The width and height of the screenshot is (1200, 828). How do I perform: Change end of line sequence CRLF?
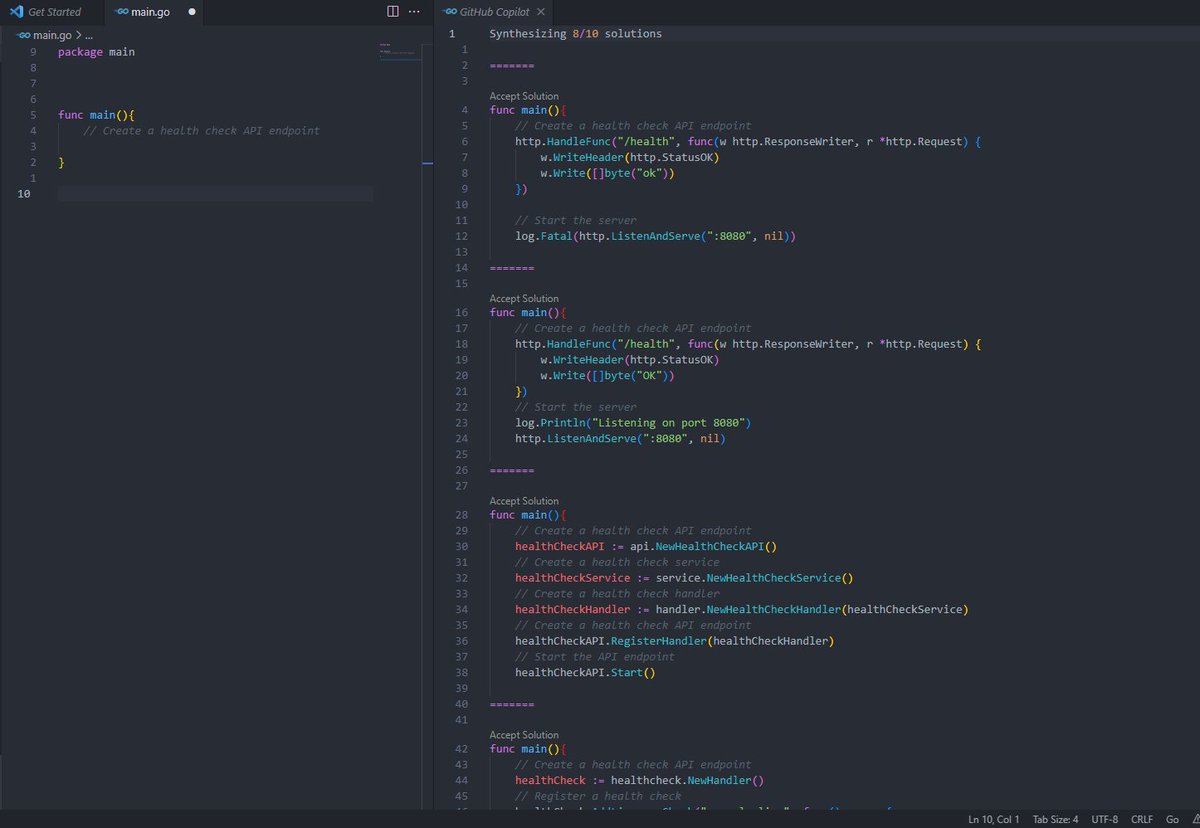(x=1143, y=819)
